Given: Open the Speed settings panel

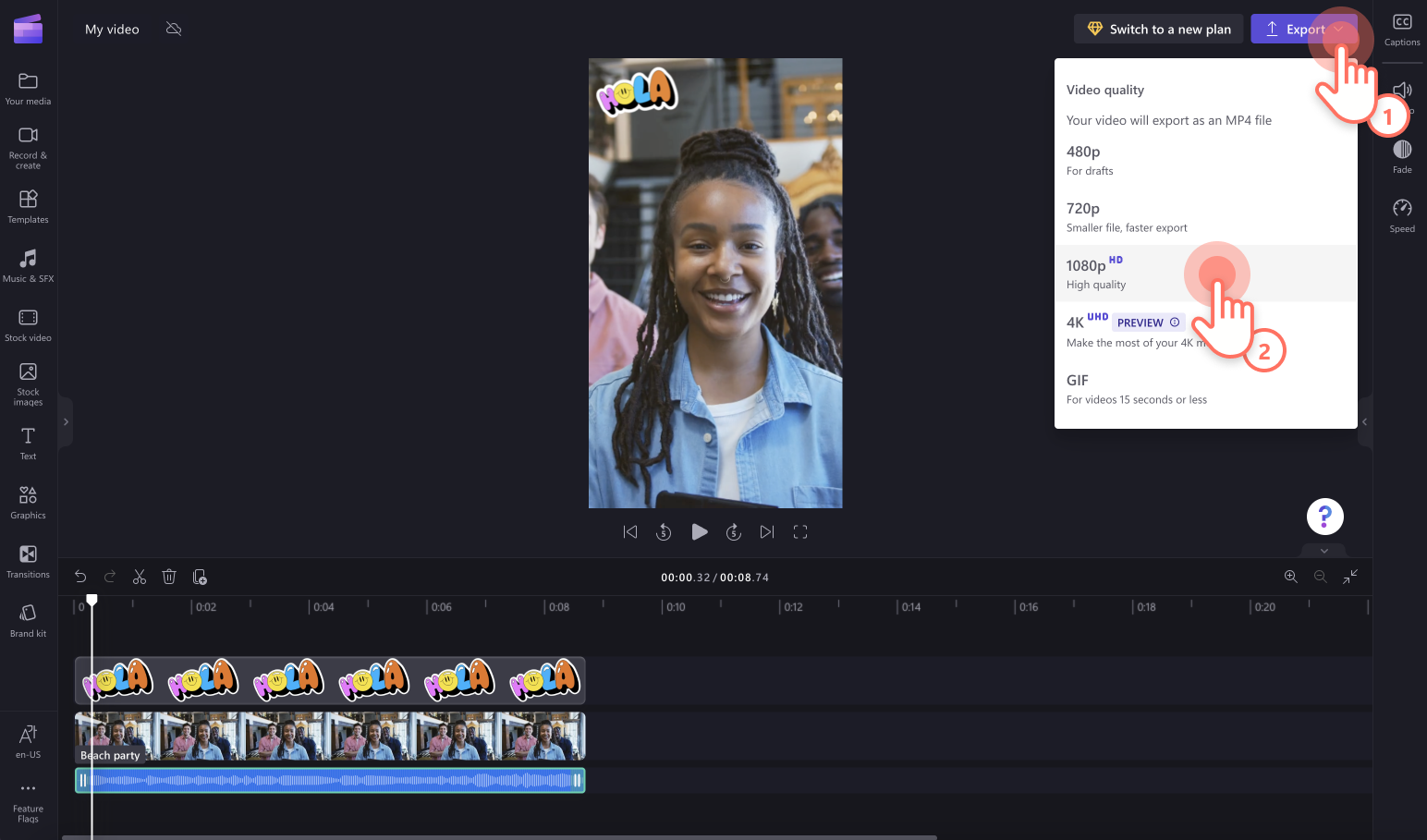Looking at the screenshot, I should point(1402,213).
